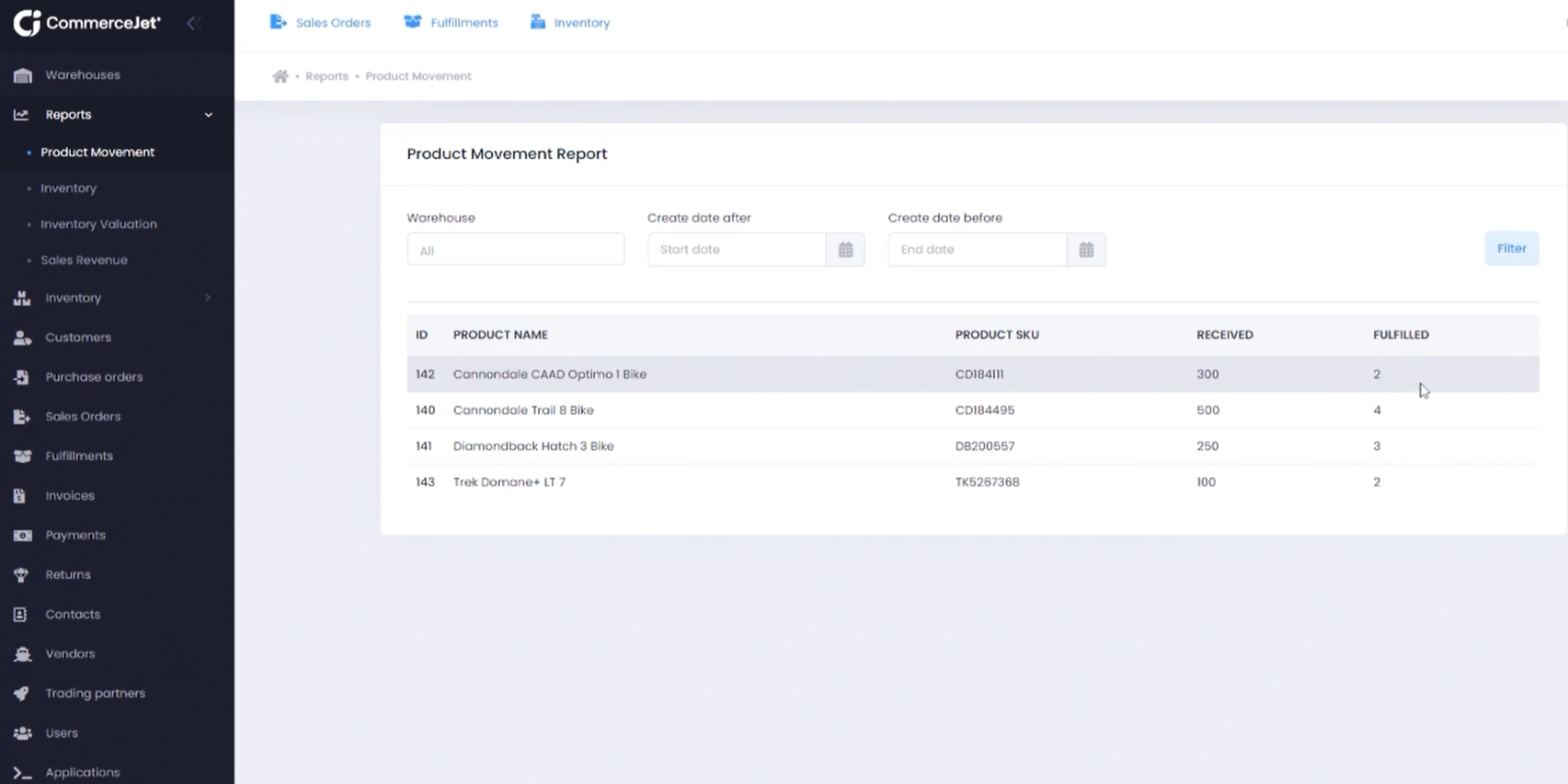
Task: Click the RECEIVED column header
Action: tap(1224, 335)
